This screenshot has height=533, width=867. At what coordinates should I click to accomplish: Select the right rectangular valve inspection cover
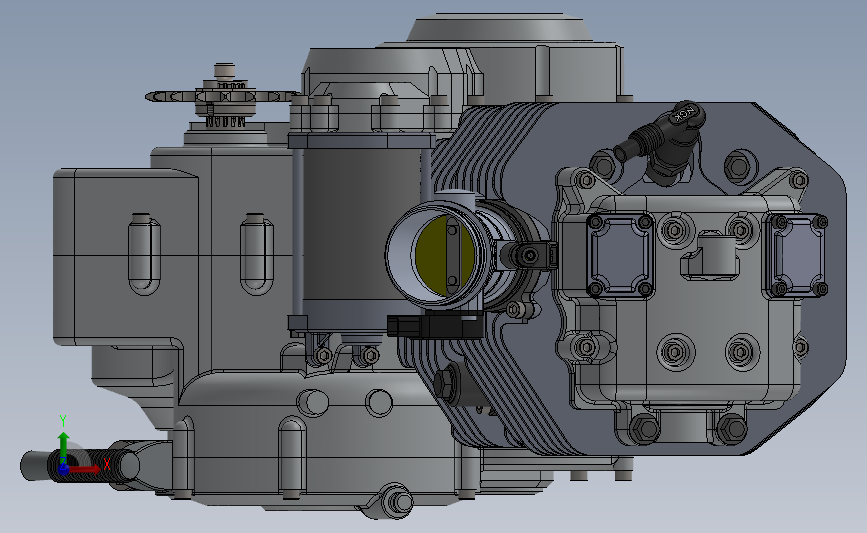(796, 255)
